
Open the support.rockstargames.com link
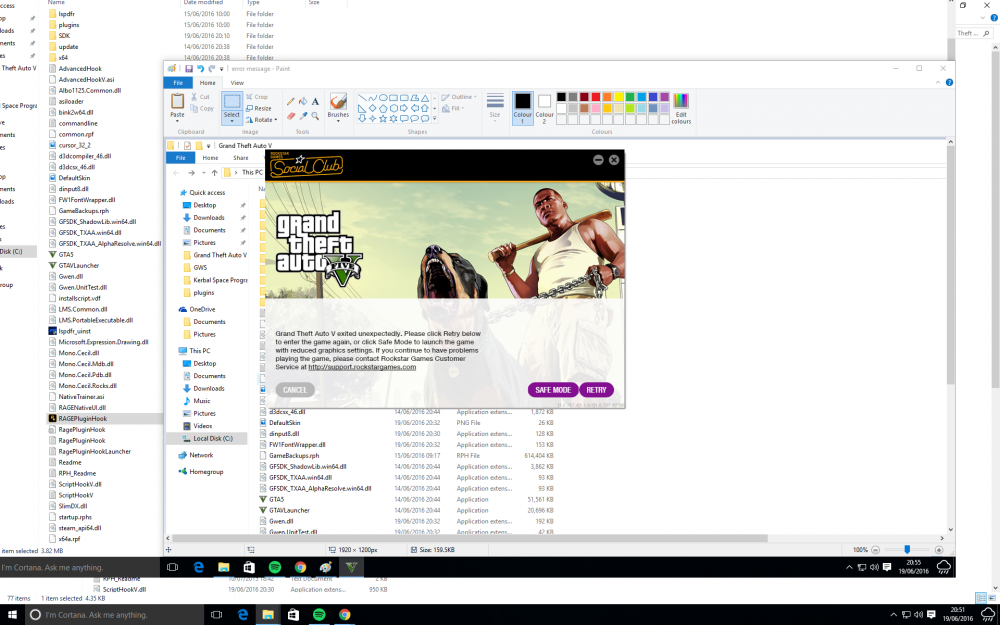(x=362, y=367)
